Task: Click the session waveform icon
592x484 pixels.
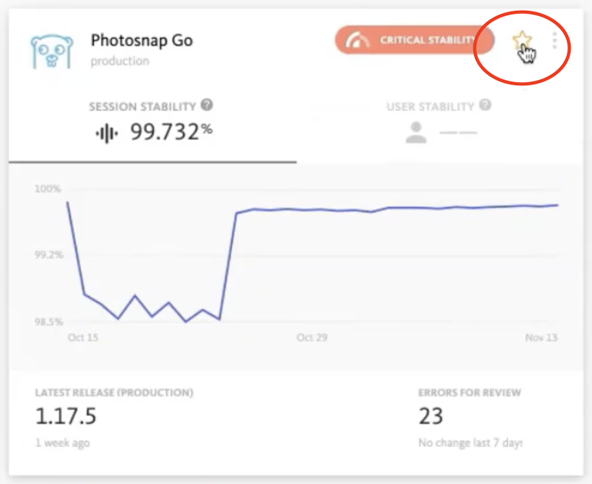Action: 106,133
